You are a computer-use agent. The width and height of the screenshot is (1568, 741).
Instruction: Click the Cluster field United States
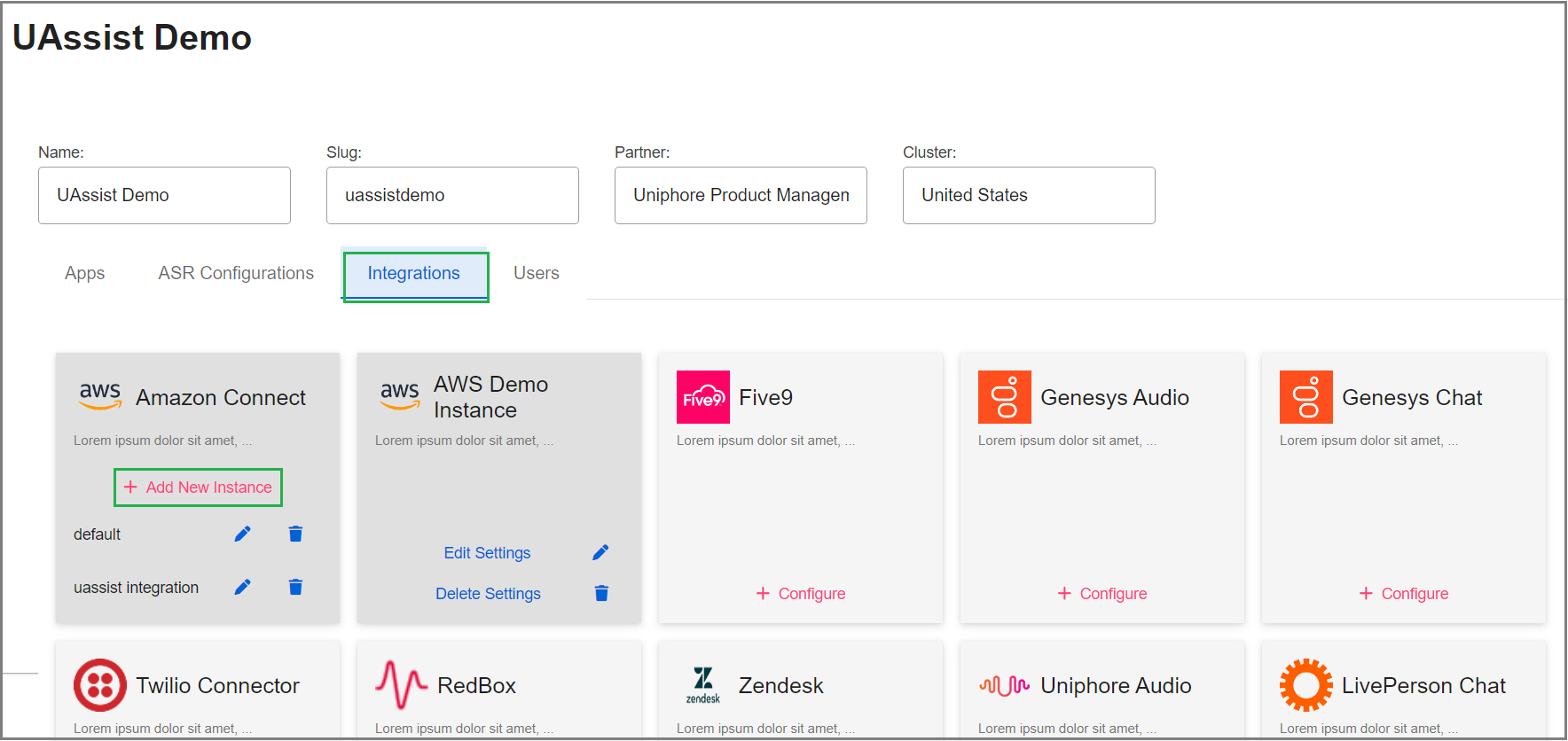pyautogui.click(x=1029, y=195)
